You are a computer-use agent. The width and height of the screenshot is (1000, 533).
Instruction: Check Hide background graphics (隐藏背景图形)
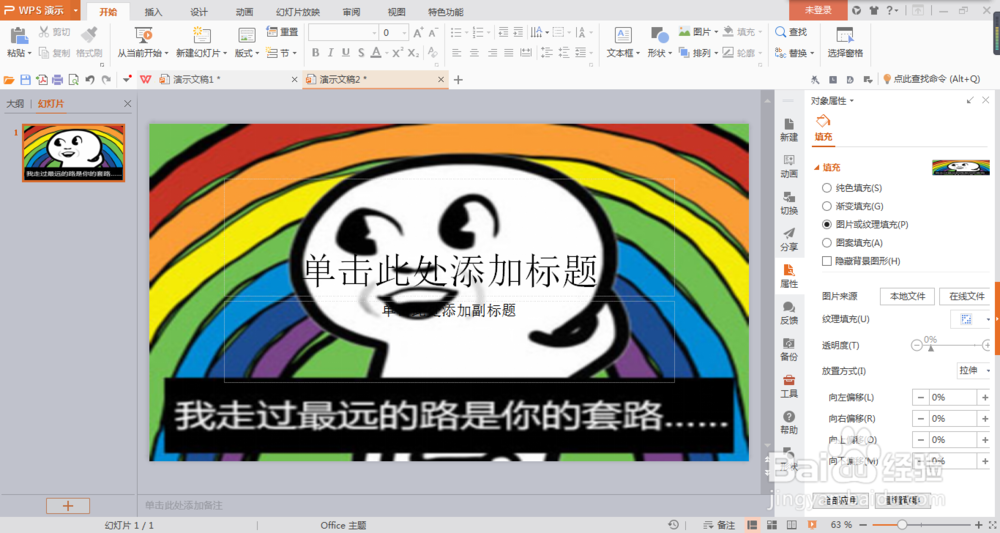(827, 261)
